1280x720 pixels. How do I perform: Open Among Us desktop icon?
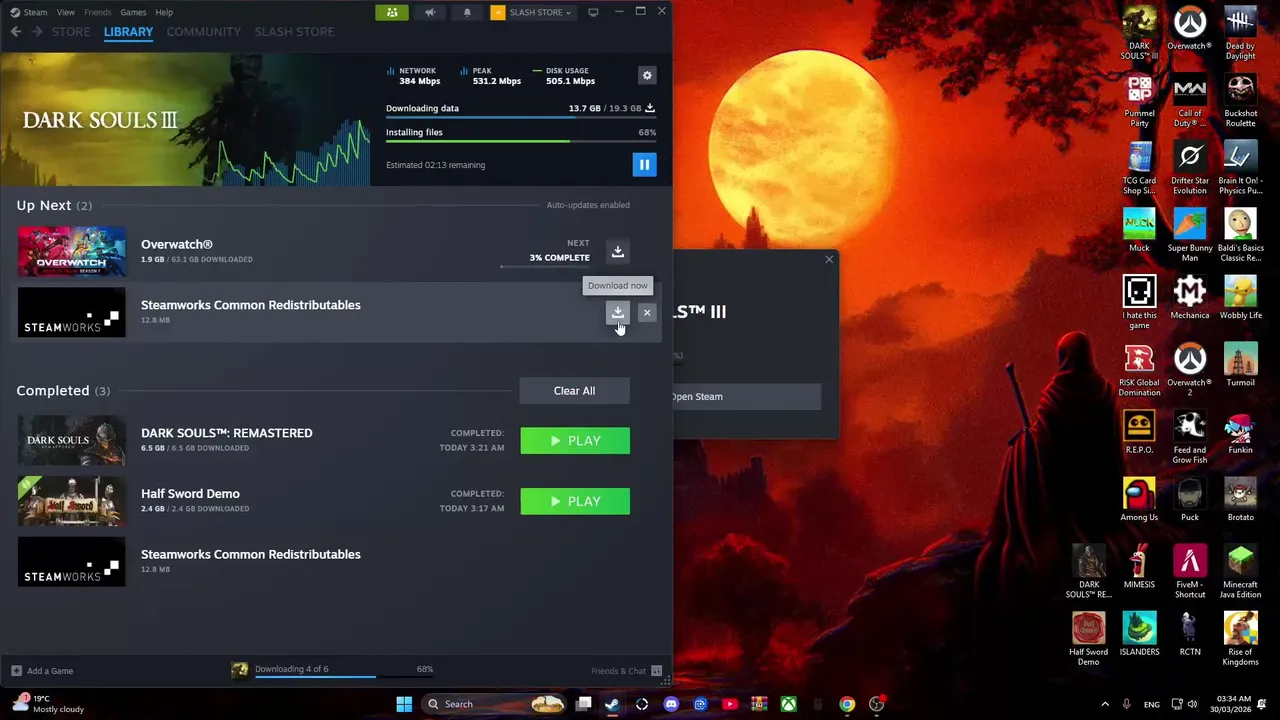[x=1139, y=498]
